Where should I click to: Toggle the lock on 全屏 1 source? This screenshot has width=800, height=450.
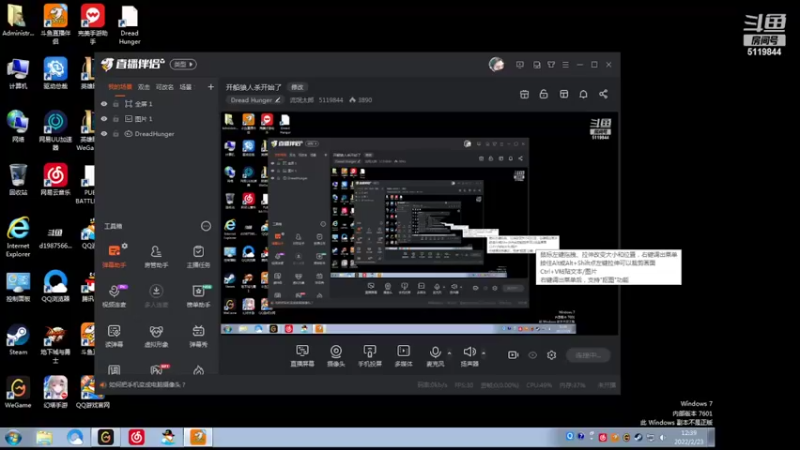[116, 104]
